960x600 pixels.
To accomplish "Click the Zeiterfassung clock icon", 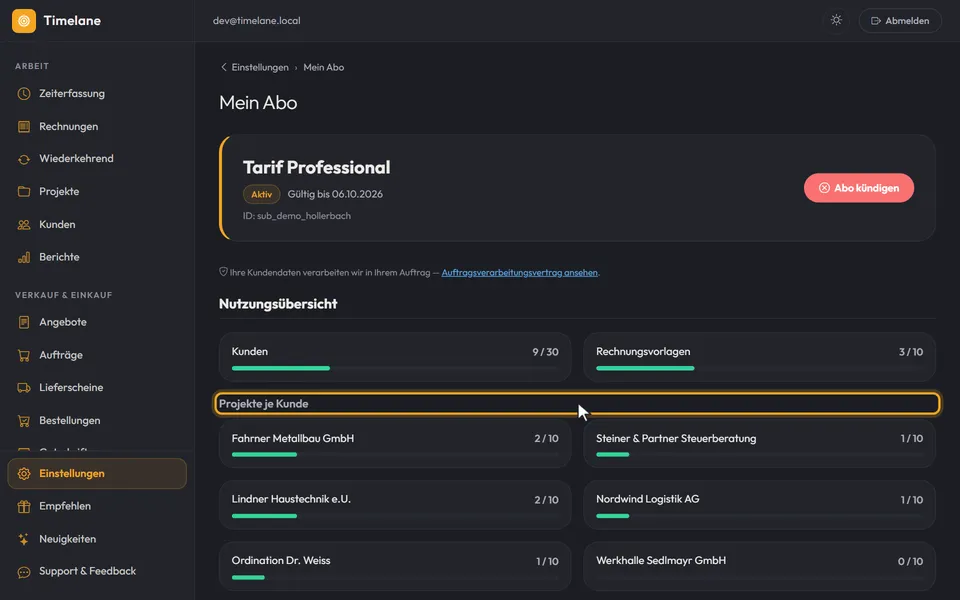I will (x=24, y=94).
